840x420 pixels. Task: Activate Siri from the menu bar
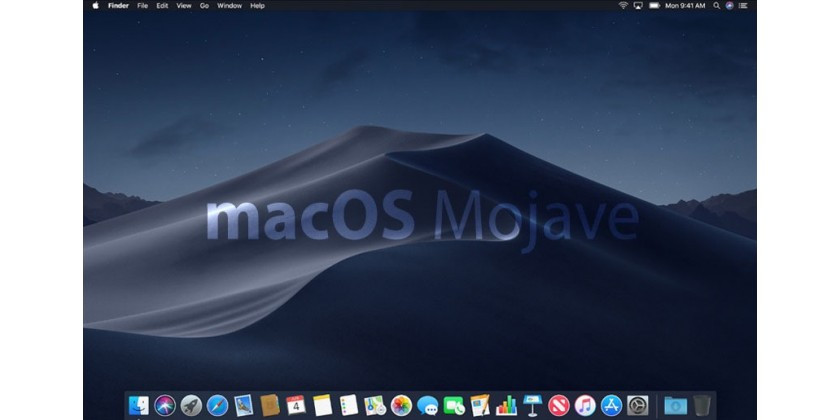click(x=730, y=5)
